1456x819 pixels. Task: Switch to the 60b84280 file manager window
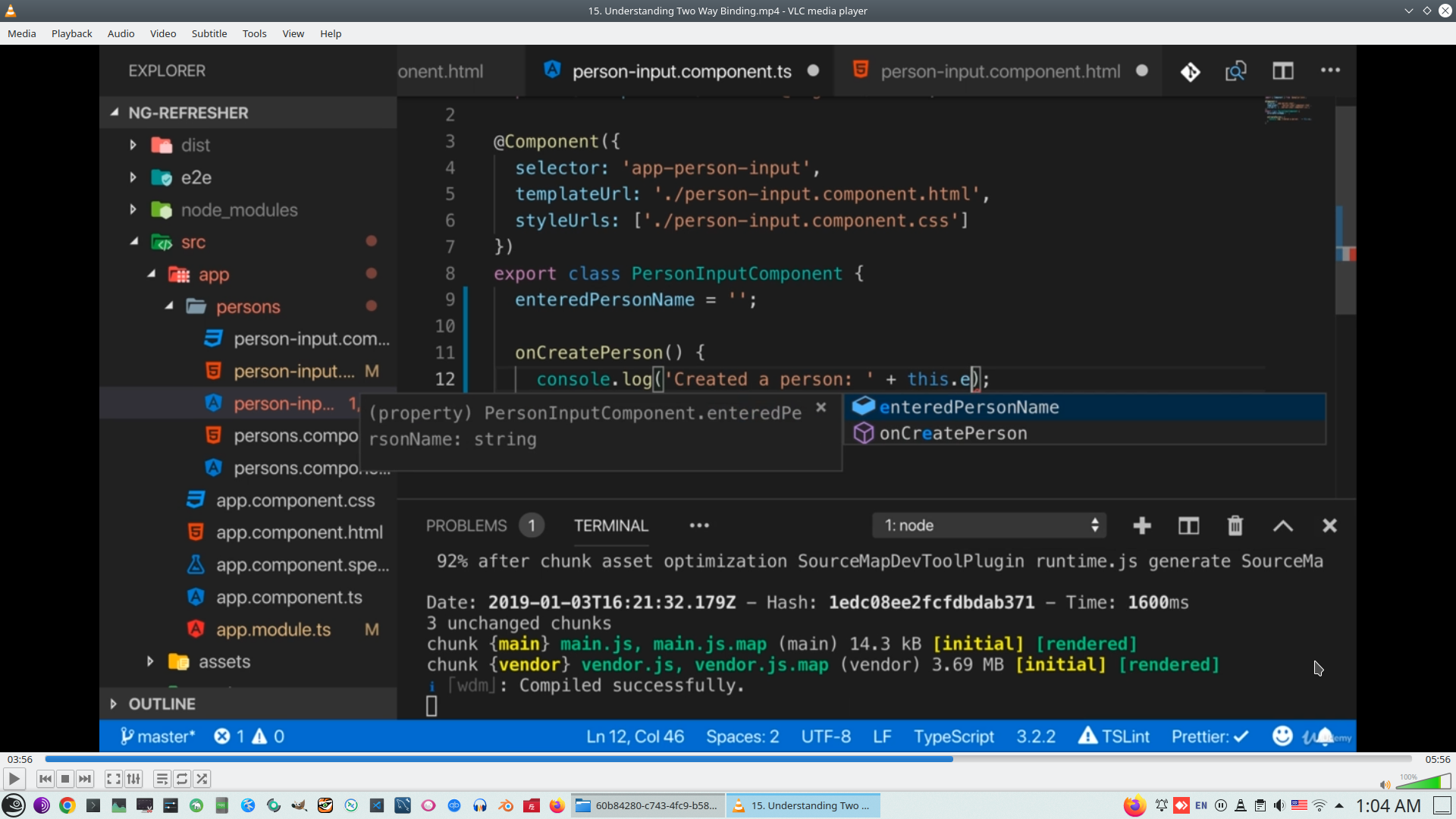click(648, 805)
